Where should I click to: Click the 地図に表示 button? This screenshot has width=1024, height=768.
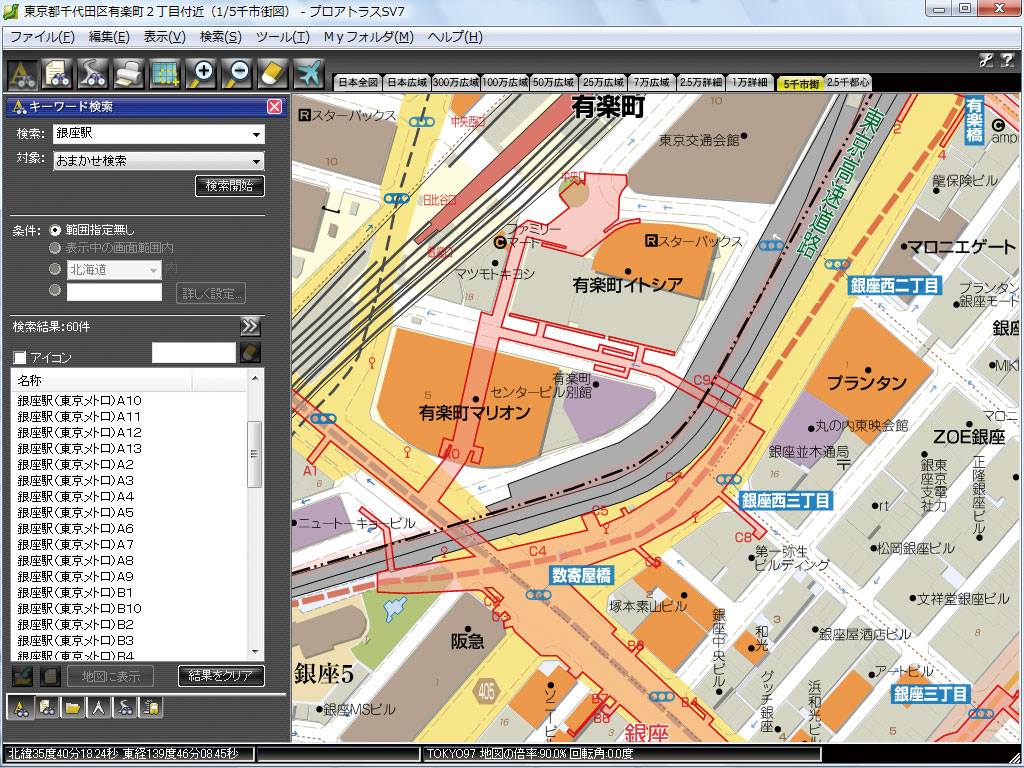(110, 676)
